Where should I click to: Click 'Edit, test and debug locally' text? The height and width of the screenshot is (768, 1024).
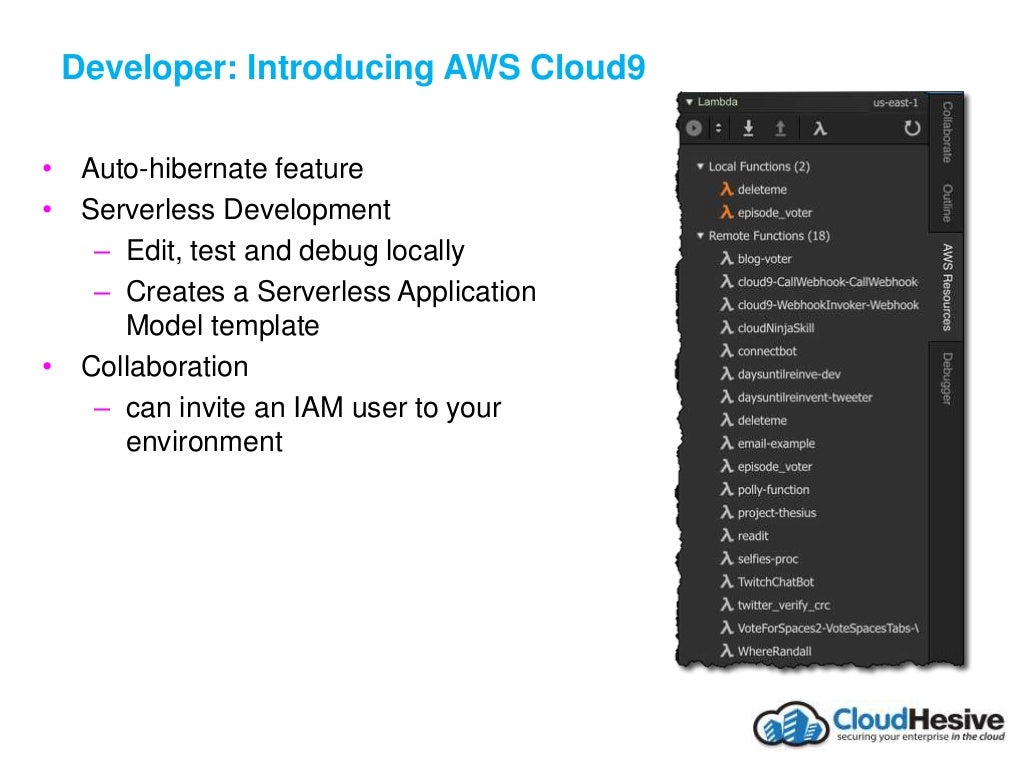pyautogui.click(x=295, y=251)
